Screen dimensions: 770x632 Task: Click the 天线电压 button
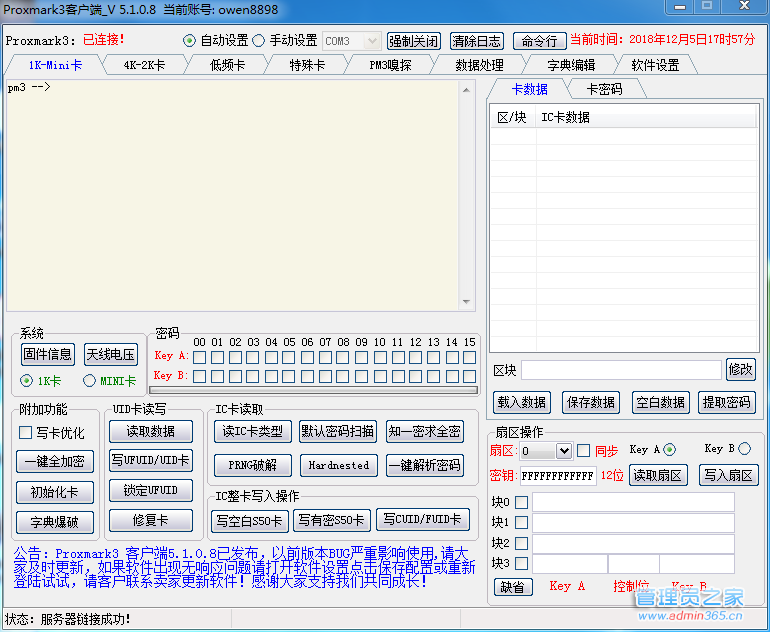[110, 355]
